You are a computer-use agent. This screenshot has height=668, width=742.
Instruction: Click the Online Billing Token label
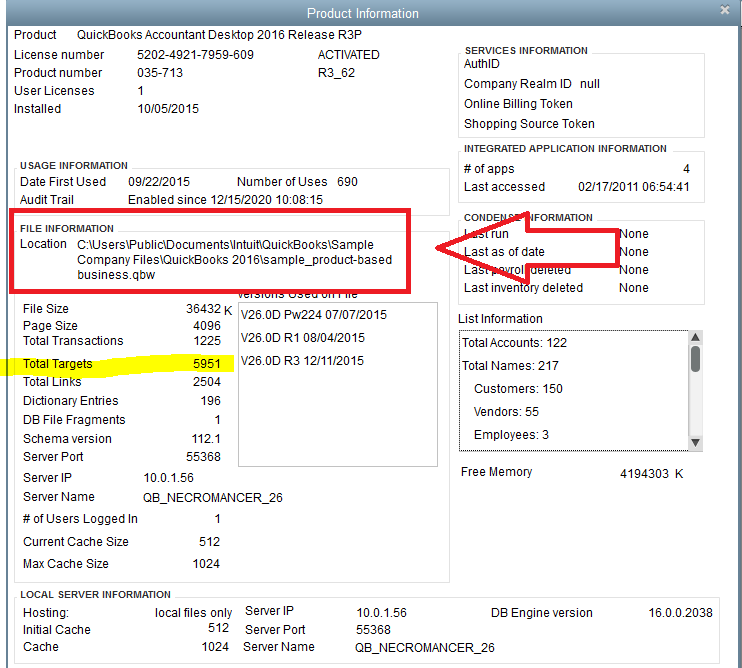click(x=518, y=104)
